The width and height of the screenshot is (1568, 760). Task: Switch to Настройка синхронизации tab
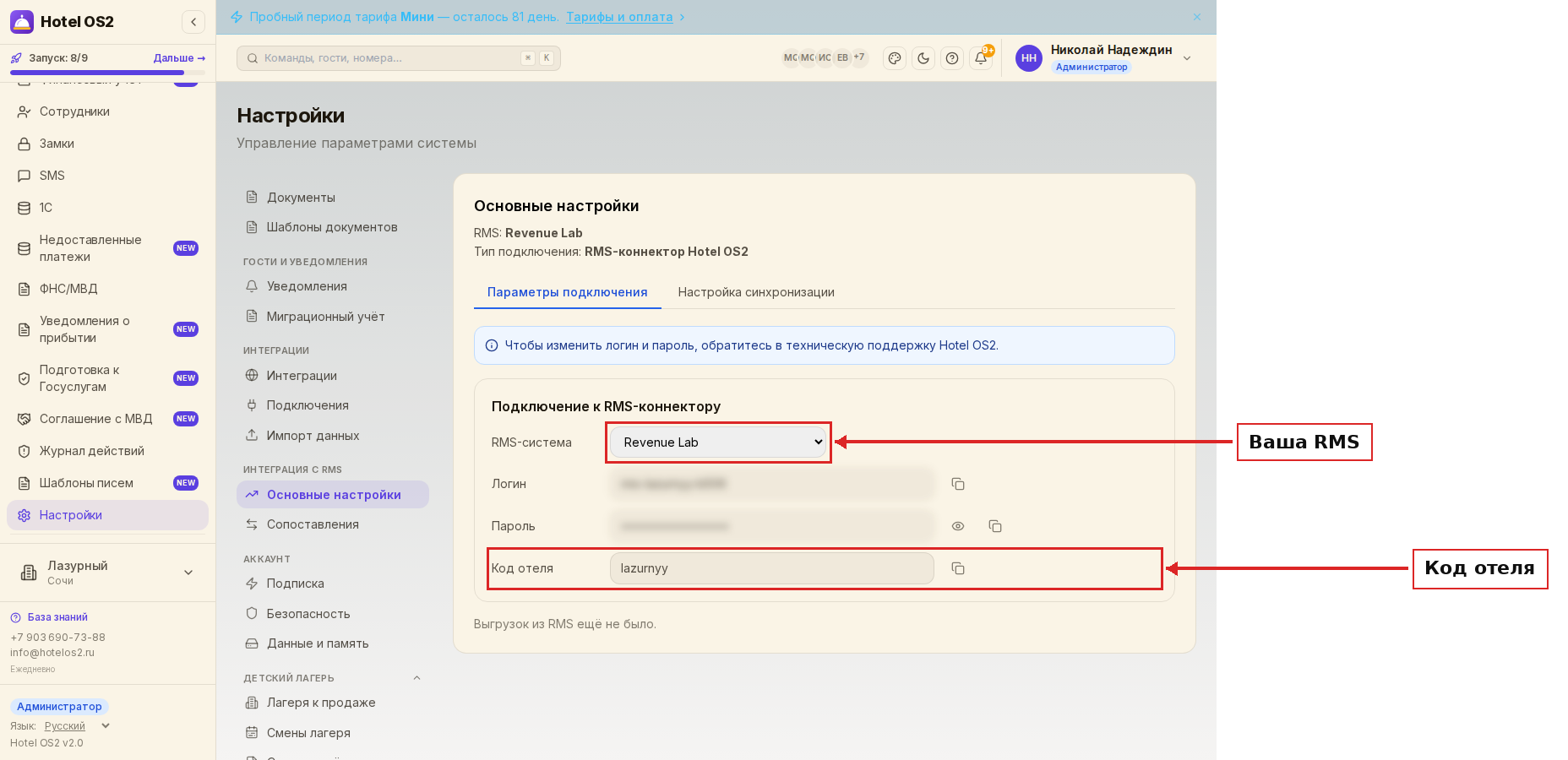[x=756, y=292]
